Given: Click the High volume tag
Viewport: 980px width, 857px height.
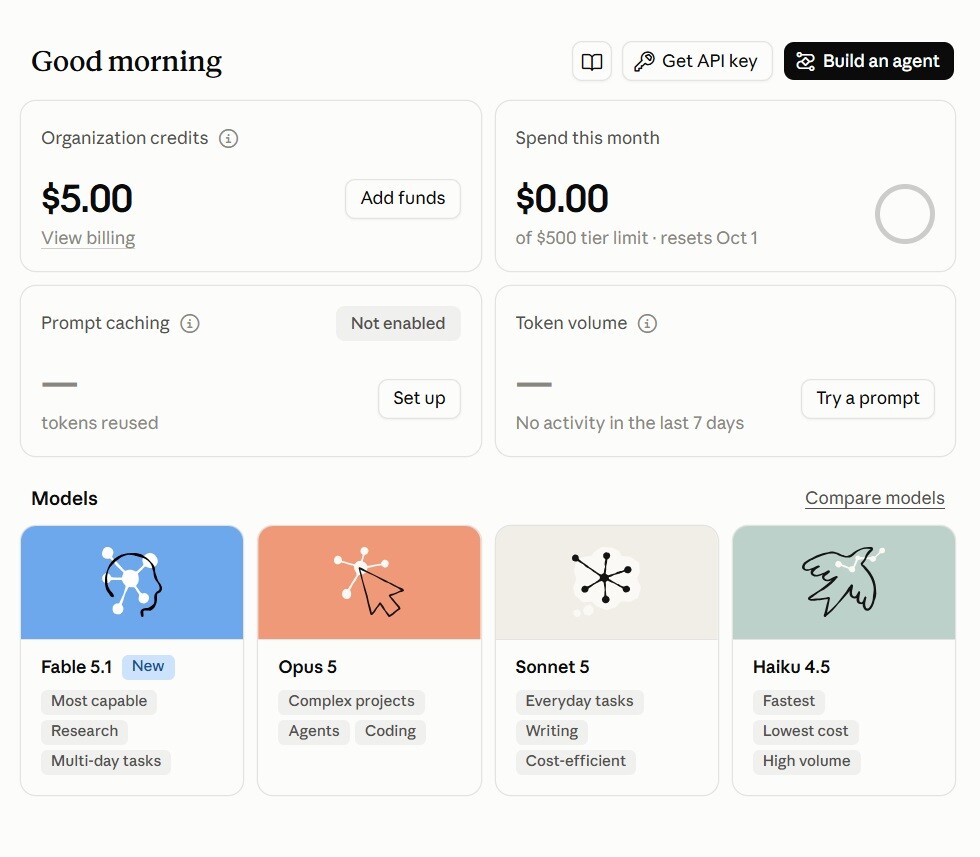Looking at the screenshot, I should [x=806, y=761].
